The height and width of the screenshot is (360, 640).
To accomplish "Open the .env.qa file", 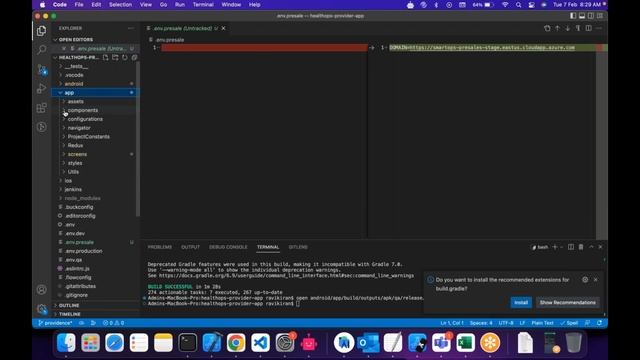I will pos(95,260).
